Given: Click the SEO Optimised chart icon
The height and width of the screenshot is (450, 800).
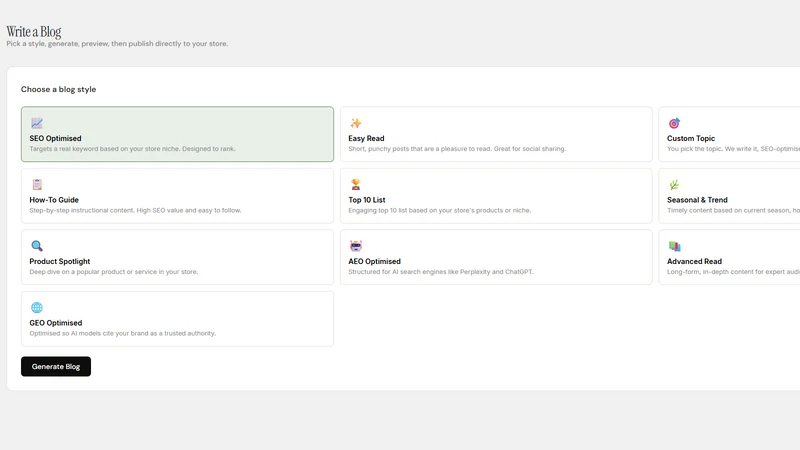Looking at the screenshot, I should (37, 123).
